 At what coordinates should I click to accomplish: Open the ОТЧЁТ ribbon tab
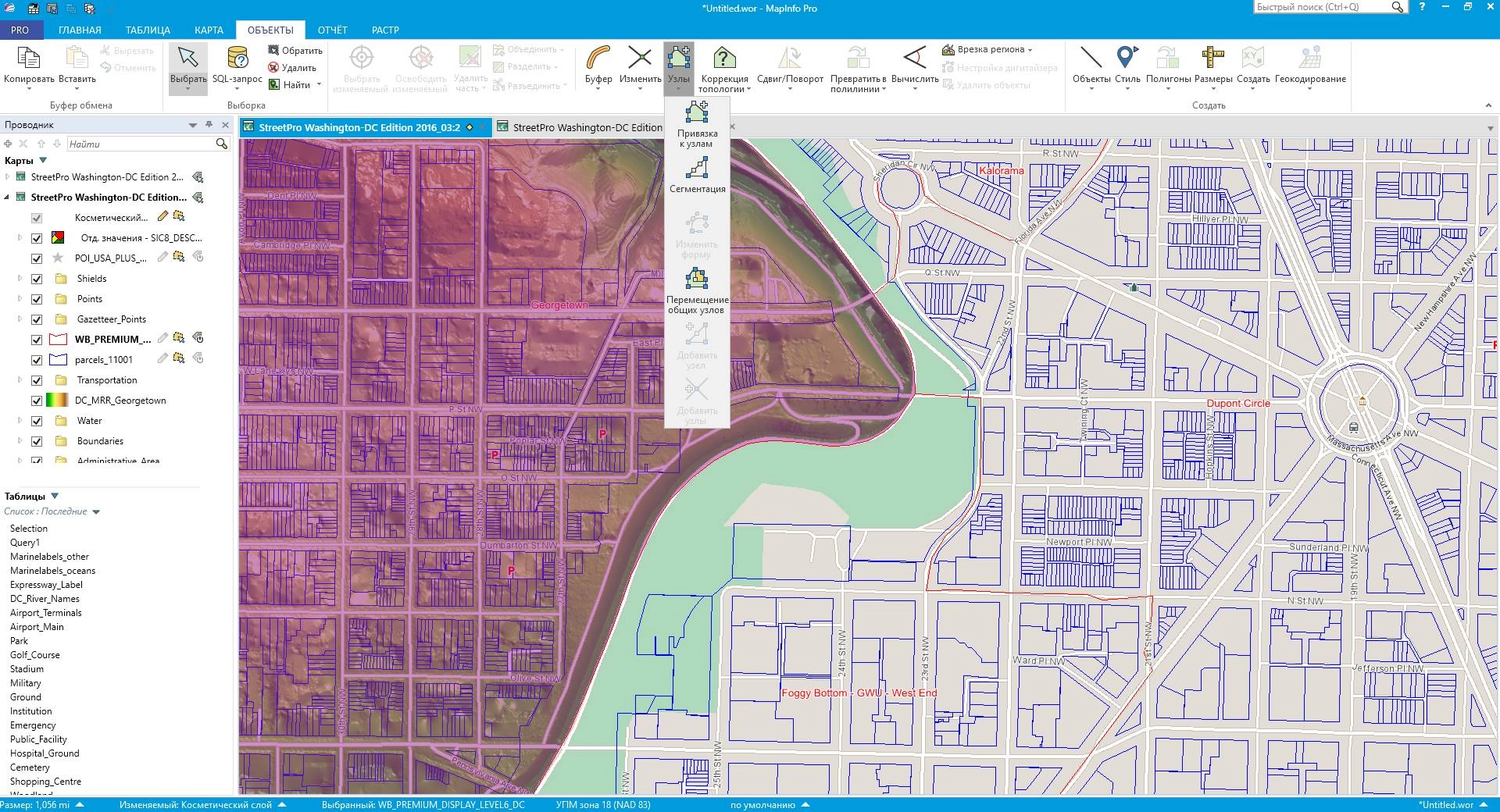click(x=332, y=30)
